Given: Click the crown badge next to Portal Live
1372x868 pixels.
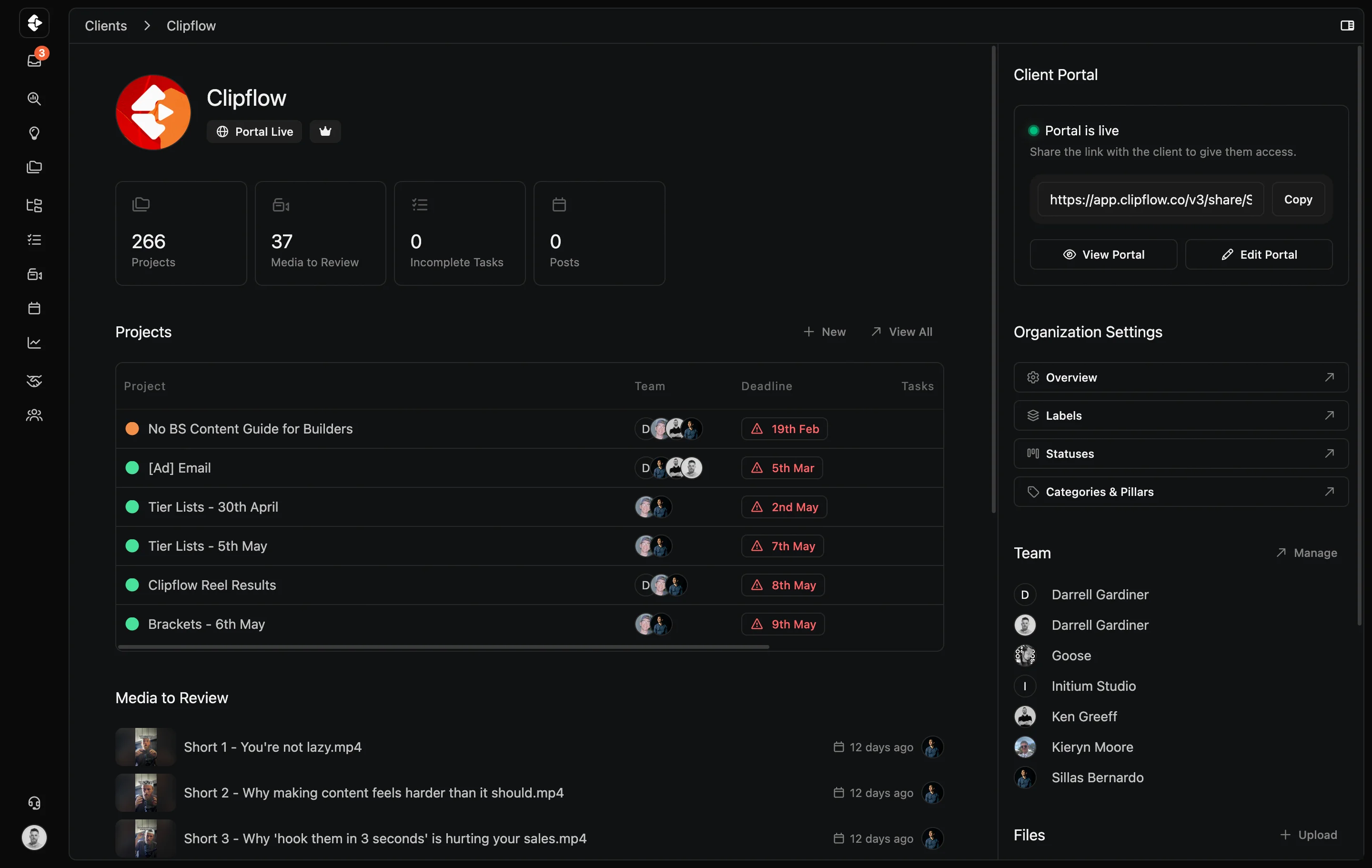Looking at the screenshot, I should click(325, 131).
